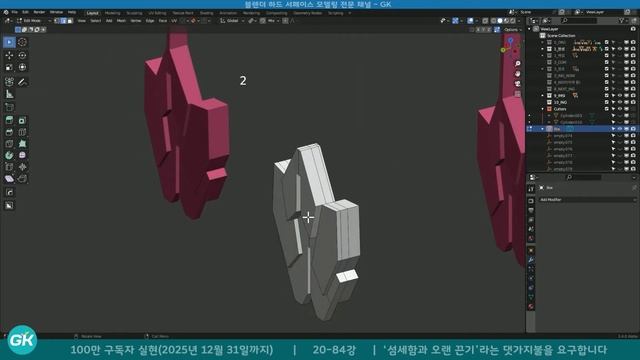This screenshot has width=640, height=360.
Task: Open the Mesh menu in viewport header
Action: click(x=121, y=21)
